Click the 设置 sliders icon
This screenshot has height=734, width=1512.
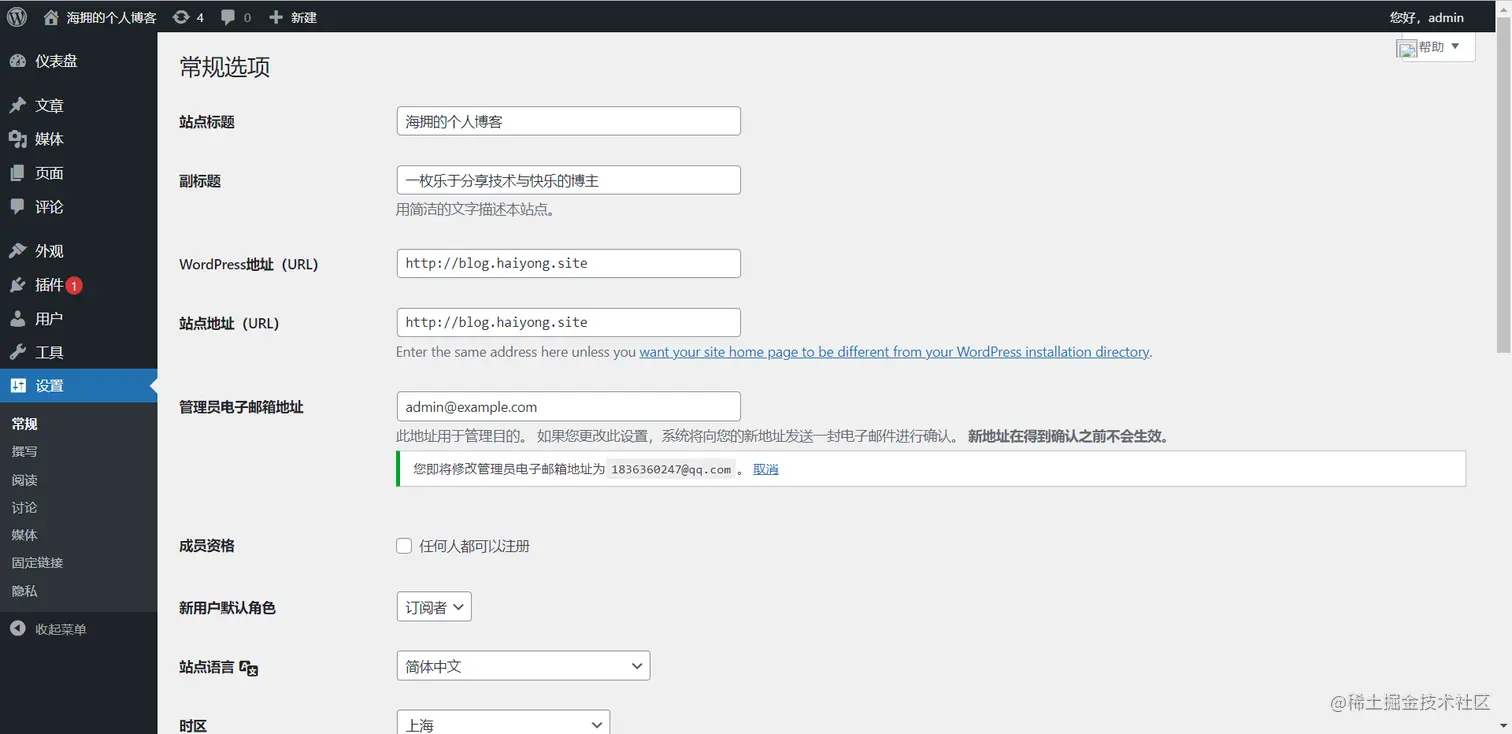(17, 386)
